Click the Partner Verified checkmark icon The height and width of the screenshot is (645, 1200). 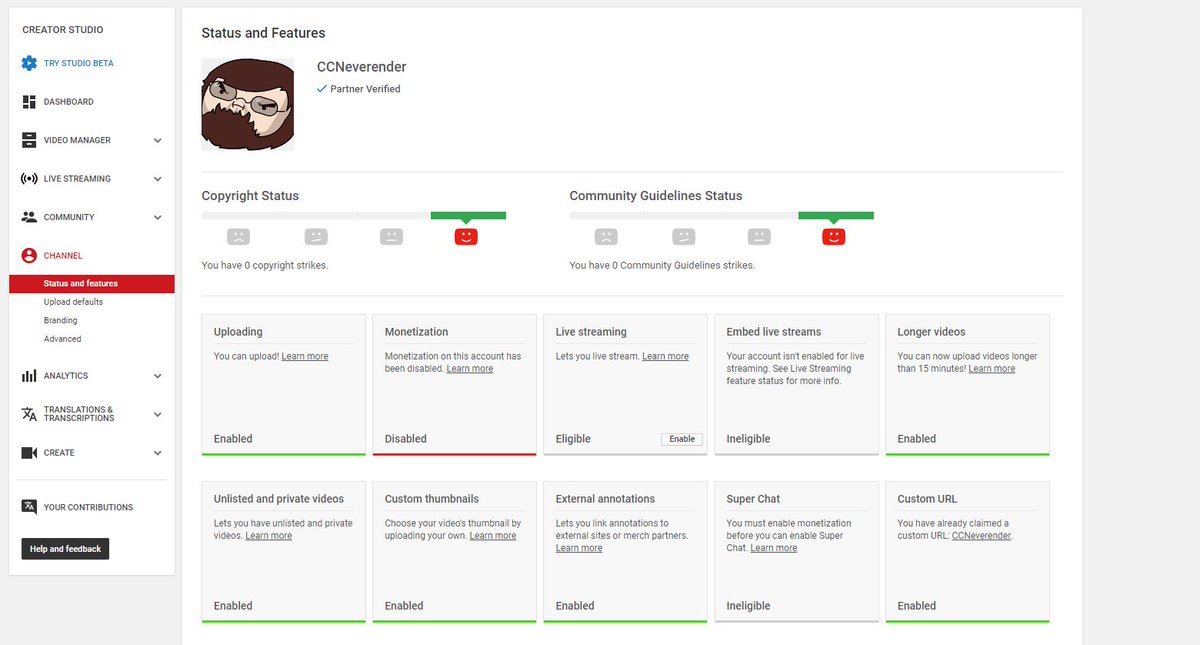pyautogui.click(x=322, y=89)
